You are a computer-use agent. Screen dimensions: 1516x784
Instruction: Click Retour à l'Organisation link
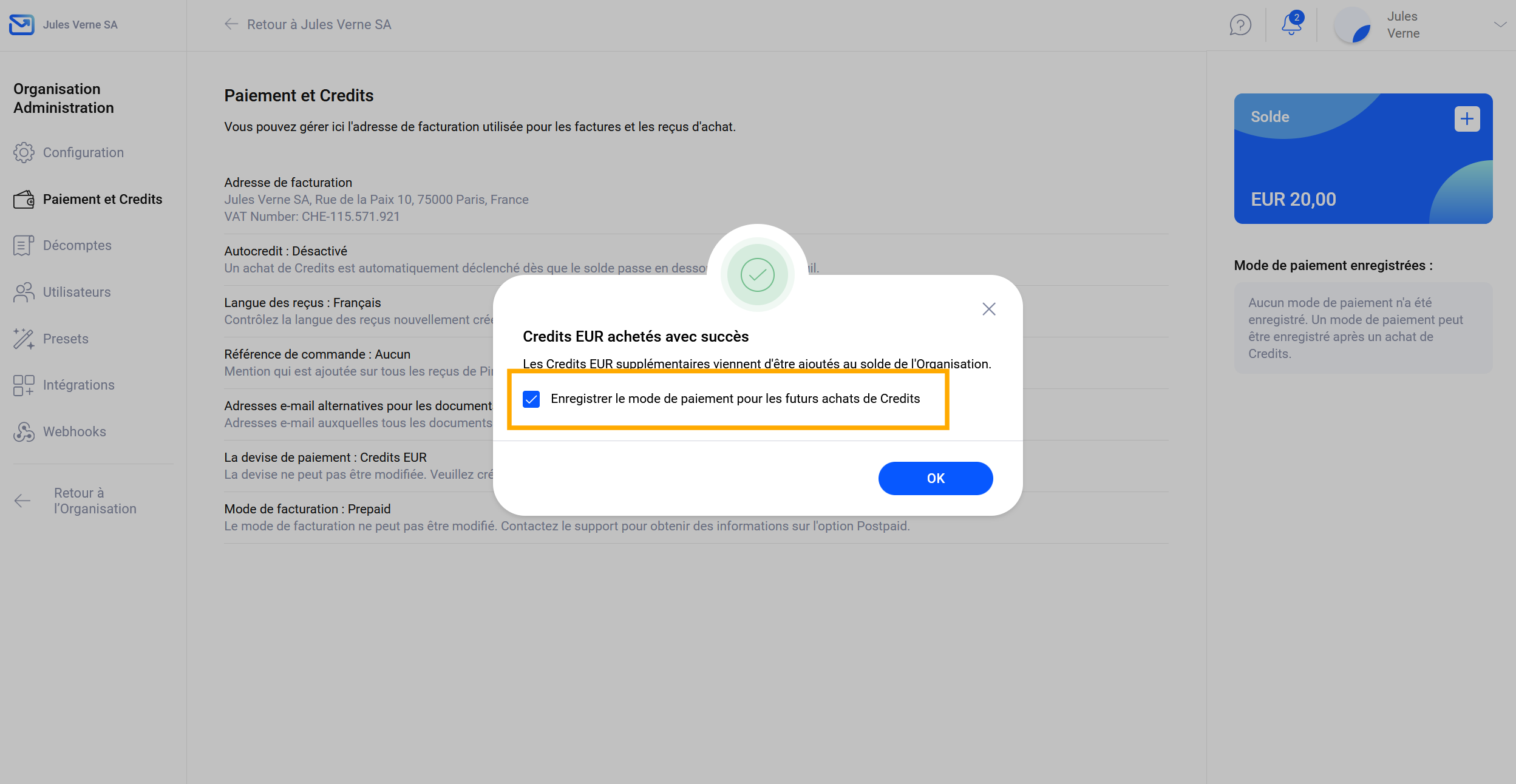tap(95, 501)
